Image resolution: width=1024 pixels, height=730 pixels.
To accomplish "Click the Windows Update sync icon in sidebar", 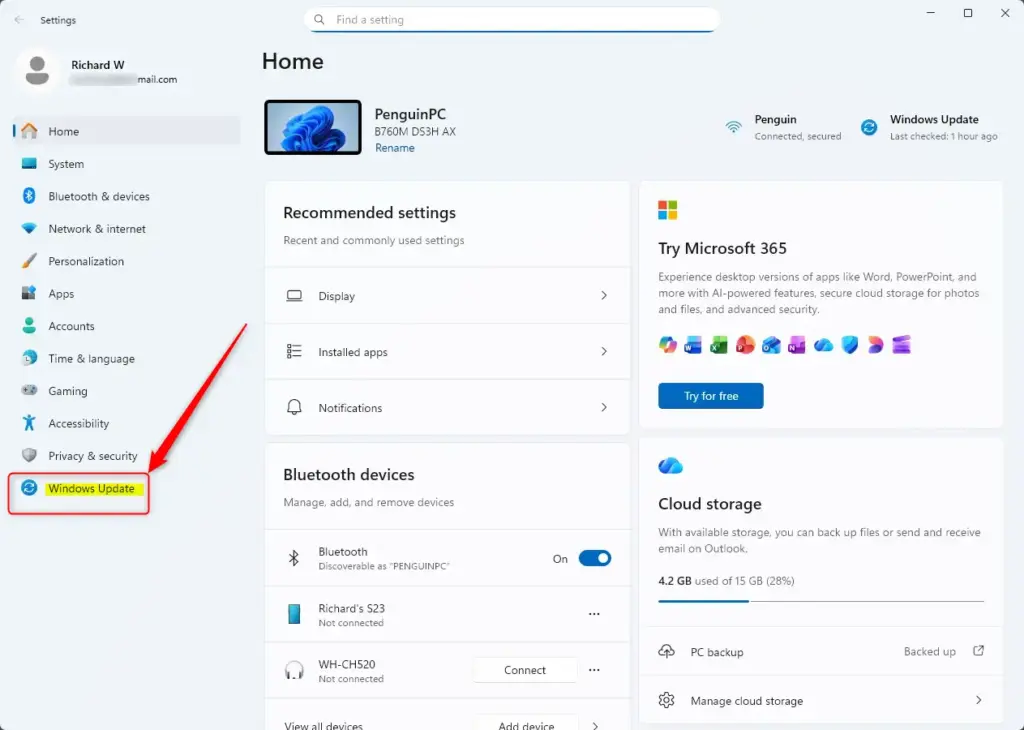I will 29,488.
